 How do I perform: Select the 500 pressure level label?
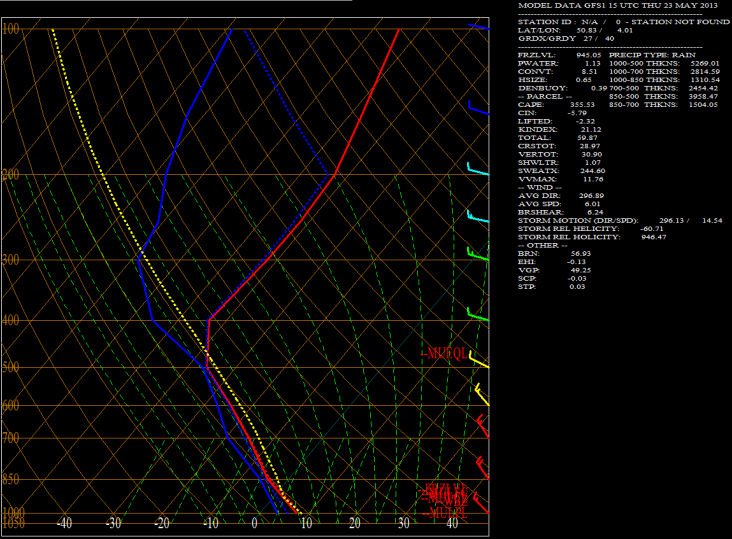tap(11, 367)
